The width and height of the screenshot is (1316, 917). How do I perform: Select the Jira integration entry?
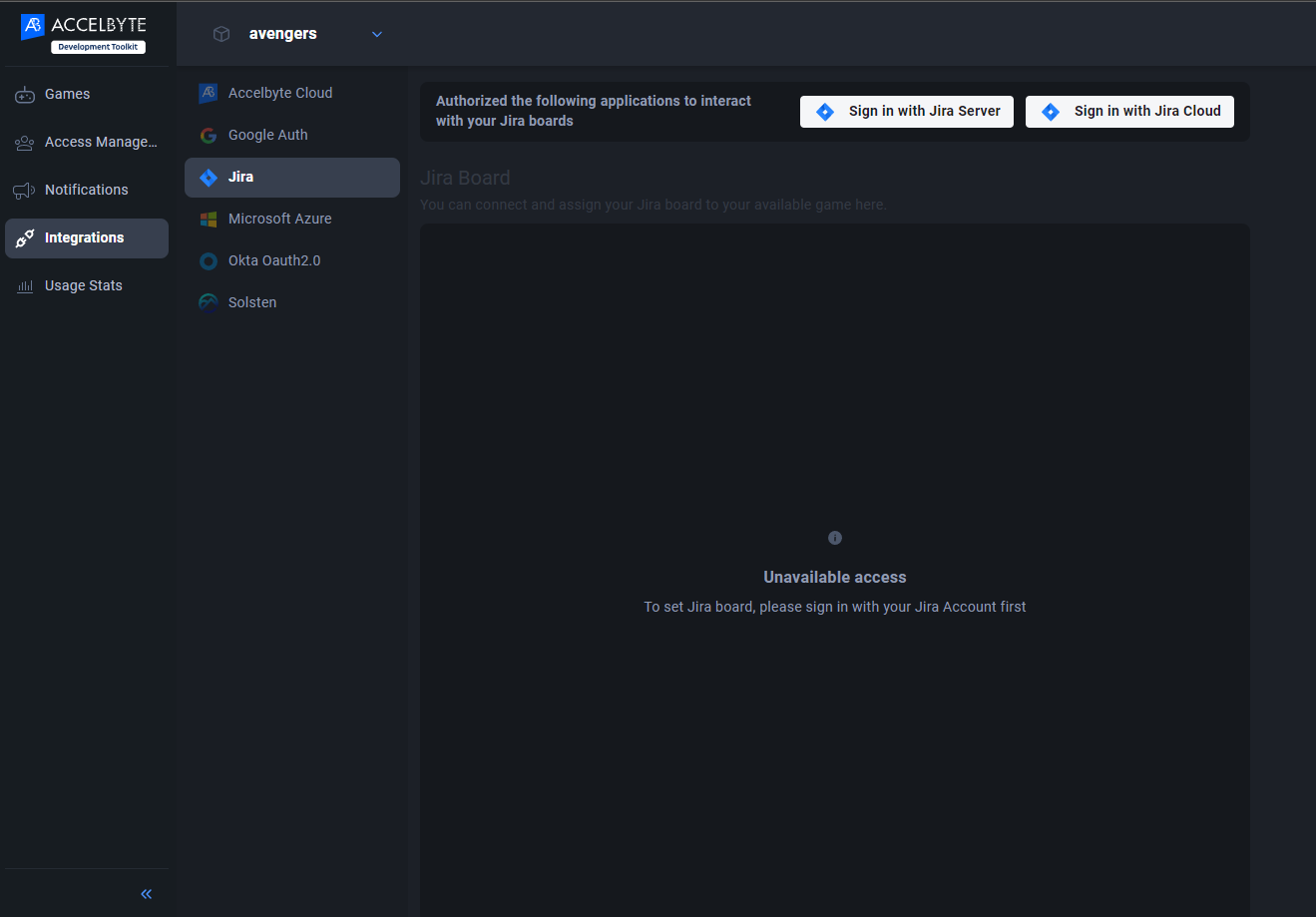tap(292, 178)
